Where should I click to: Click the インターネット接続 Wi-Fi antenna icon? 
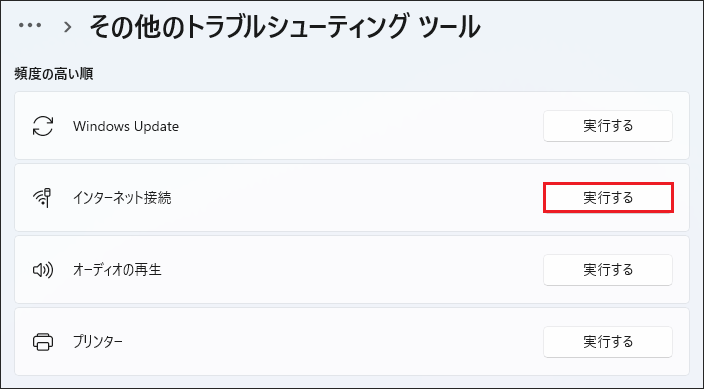[x=42, y=198]
